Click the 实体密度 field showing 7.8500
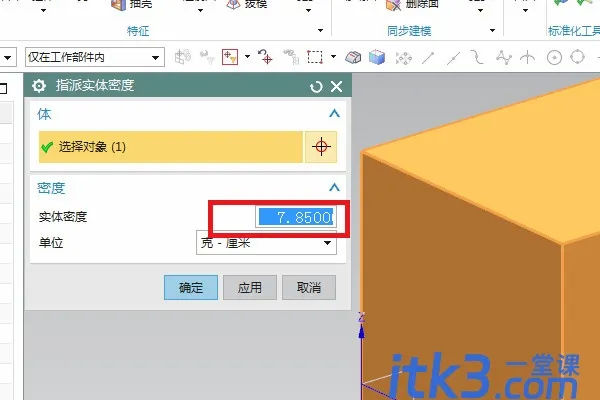This screenshot has height=400, width=600. click(296, 217)
